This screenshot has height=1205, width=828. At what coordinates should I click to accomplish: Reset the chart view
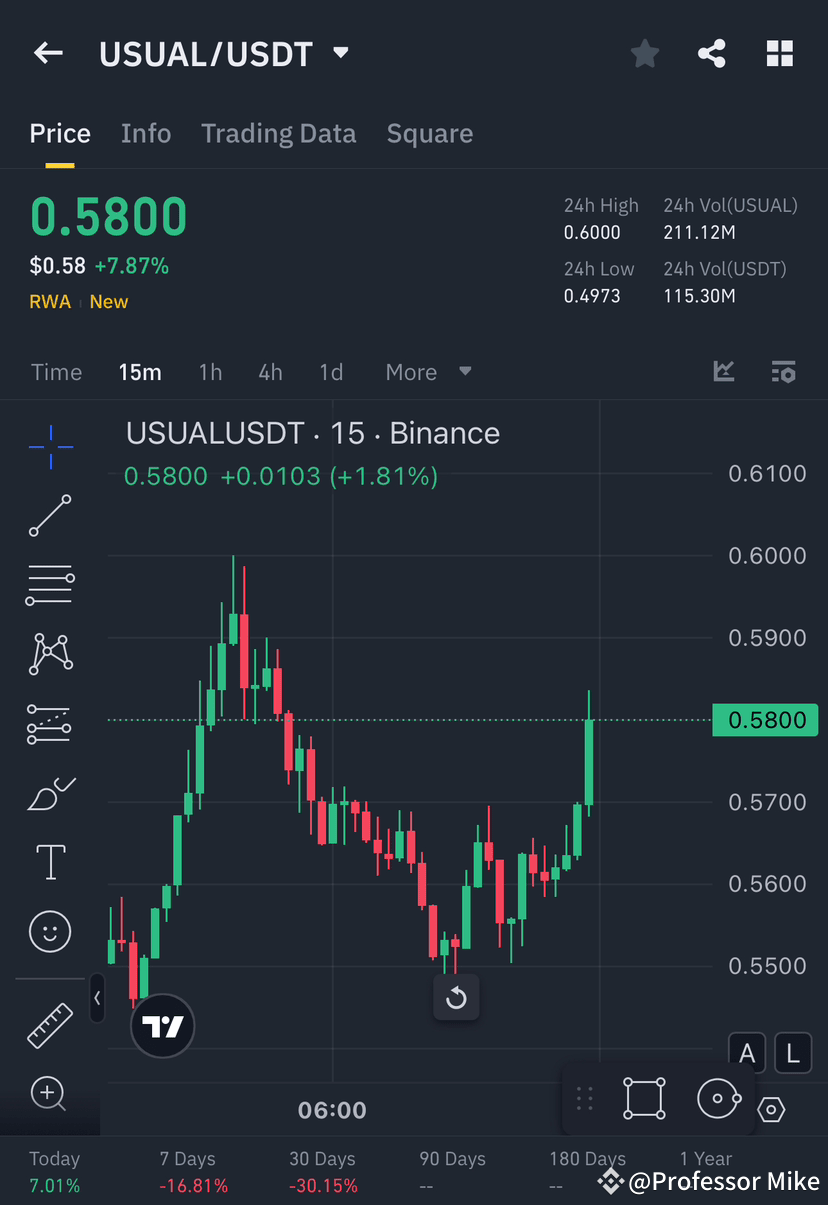pyautogui.click(x=456, y=997)
